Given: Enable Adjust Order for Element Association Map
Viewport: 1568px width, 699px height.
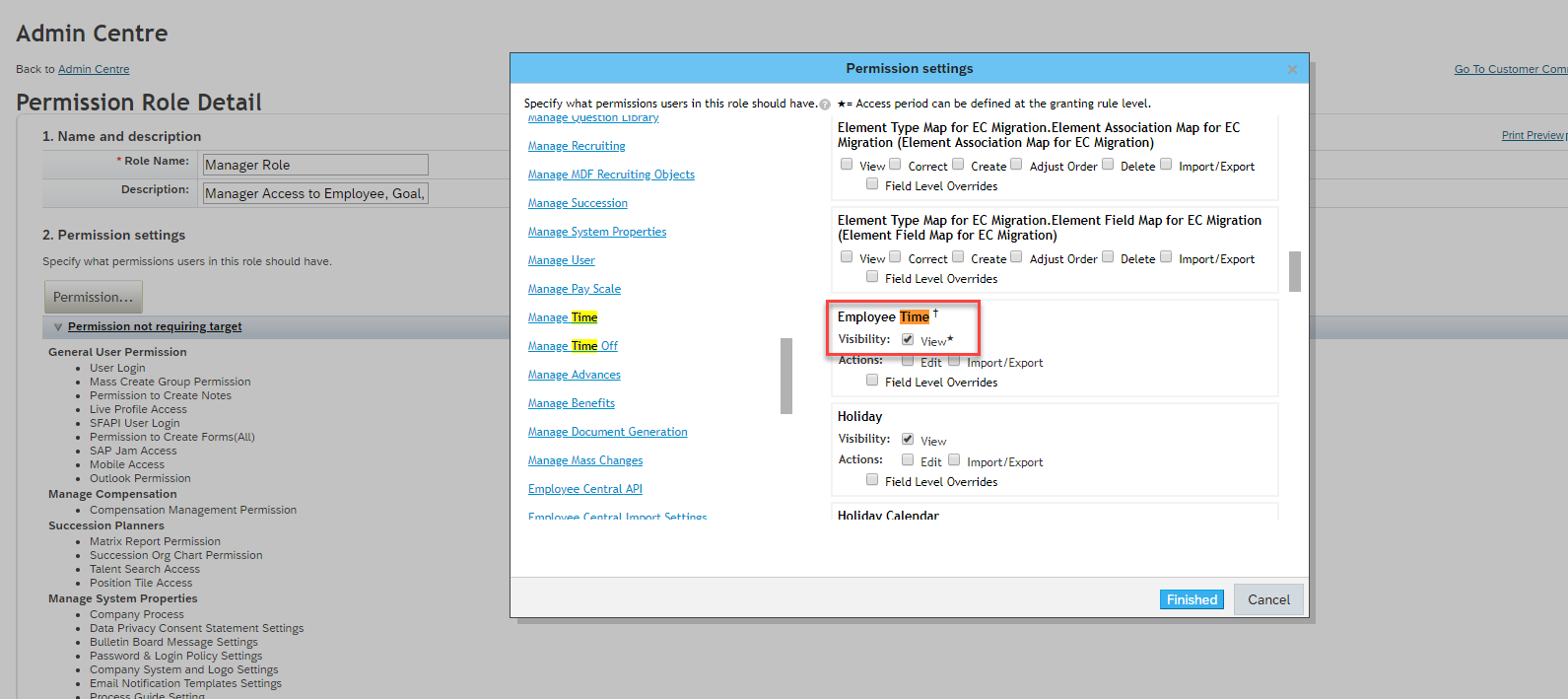Looking at the screenshot, I should (x=1016, y=165).
